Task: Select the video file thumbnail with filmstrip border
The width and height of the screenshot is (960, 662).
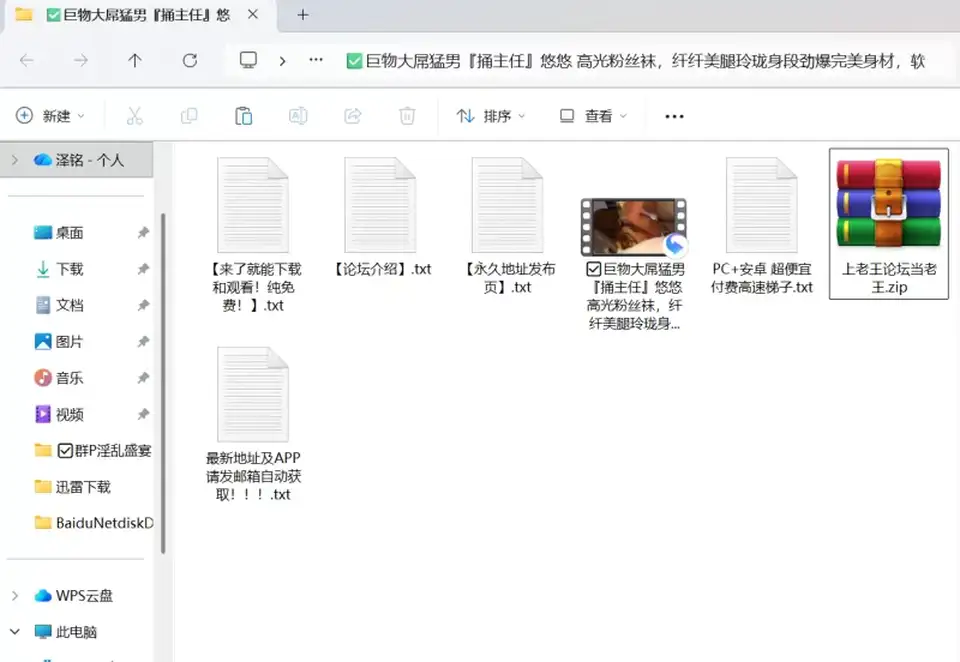Action: click(634, 227)
